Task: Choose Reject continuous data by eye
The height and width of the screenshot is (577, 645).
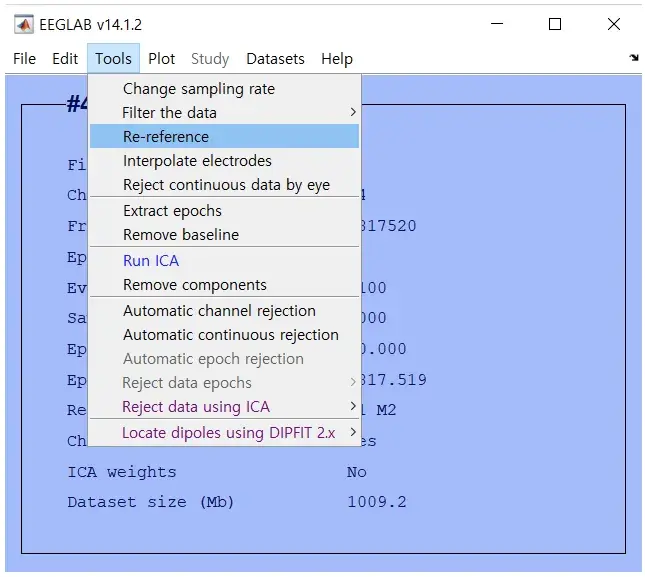Action: pos(226,185)
